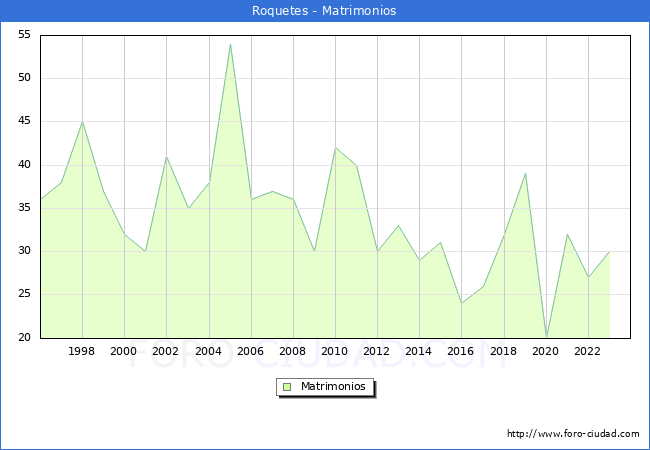
Task: Click x-axis label 2016
Action: click(461, 351)
